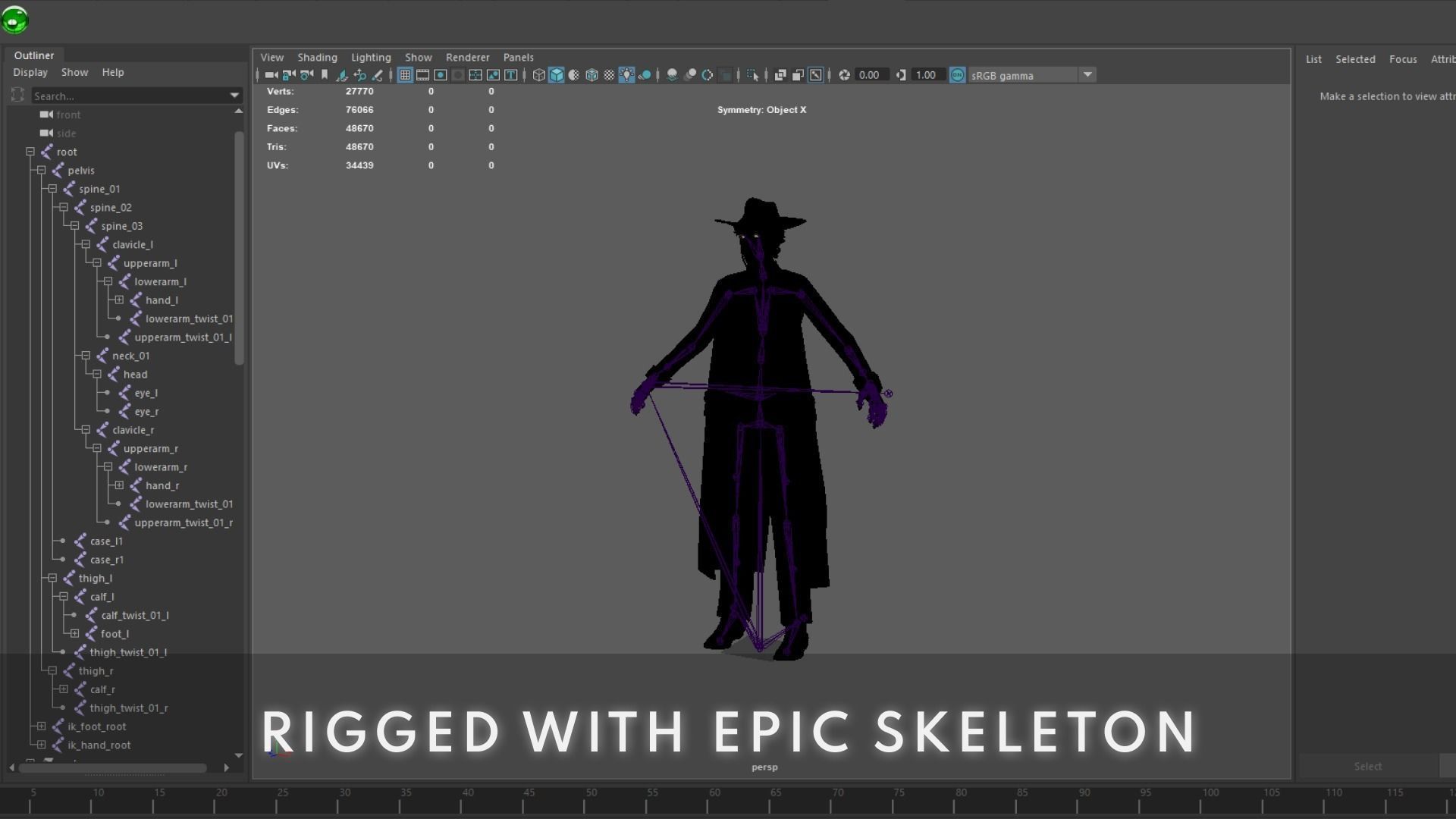Open the viewport View menu
The height and width of the screenshot is (819, 1456).
click(272, 58)
